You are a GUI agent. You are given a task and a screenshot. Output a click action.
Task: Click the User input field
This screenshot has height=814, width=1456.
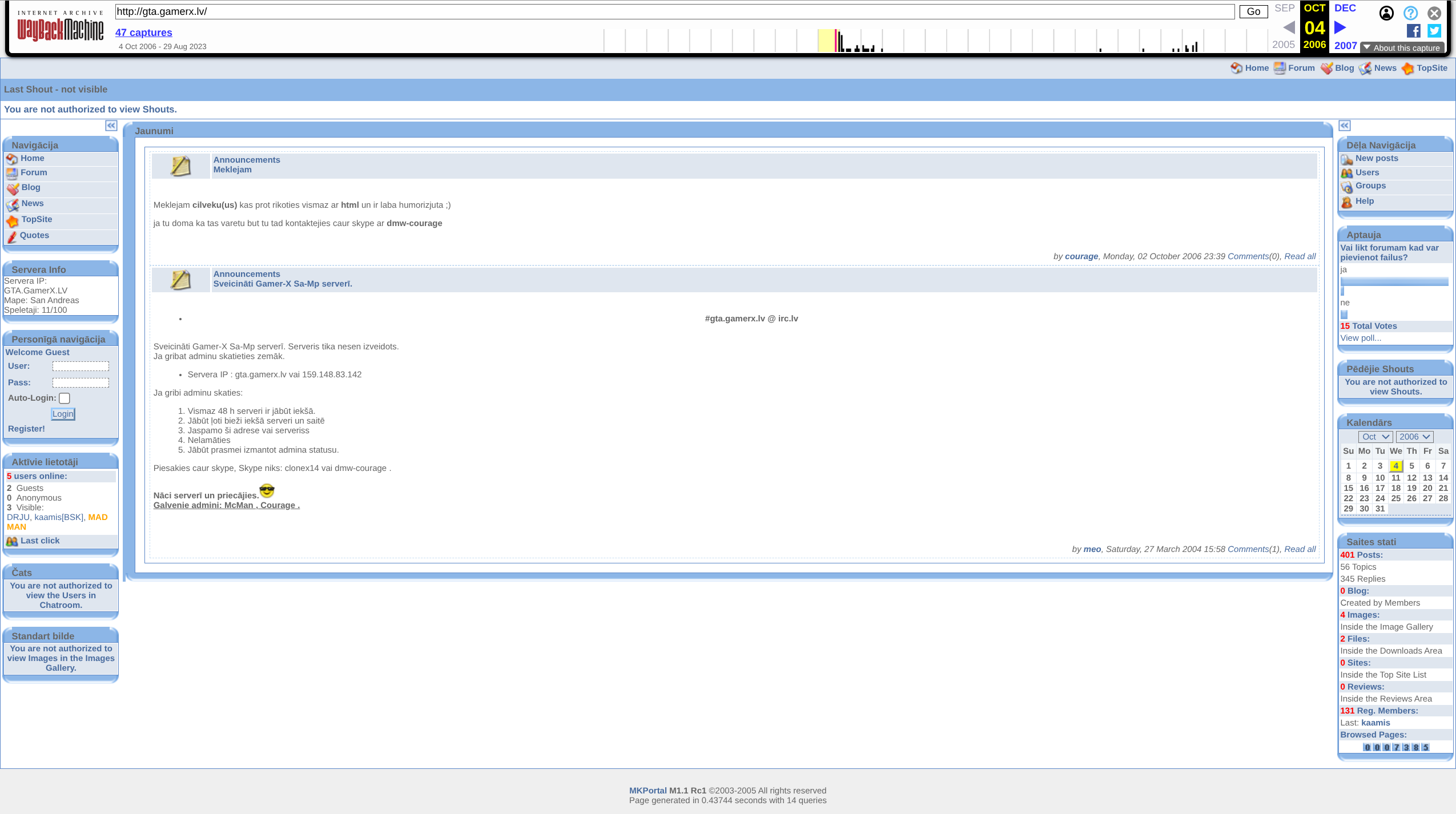tap(81, 366)
